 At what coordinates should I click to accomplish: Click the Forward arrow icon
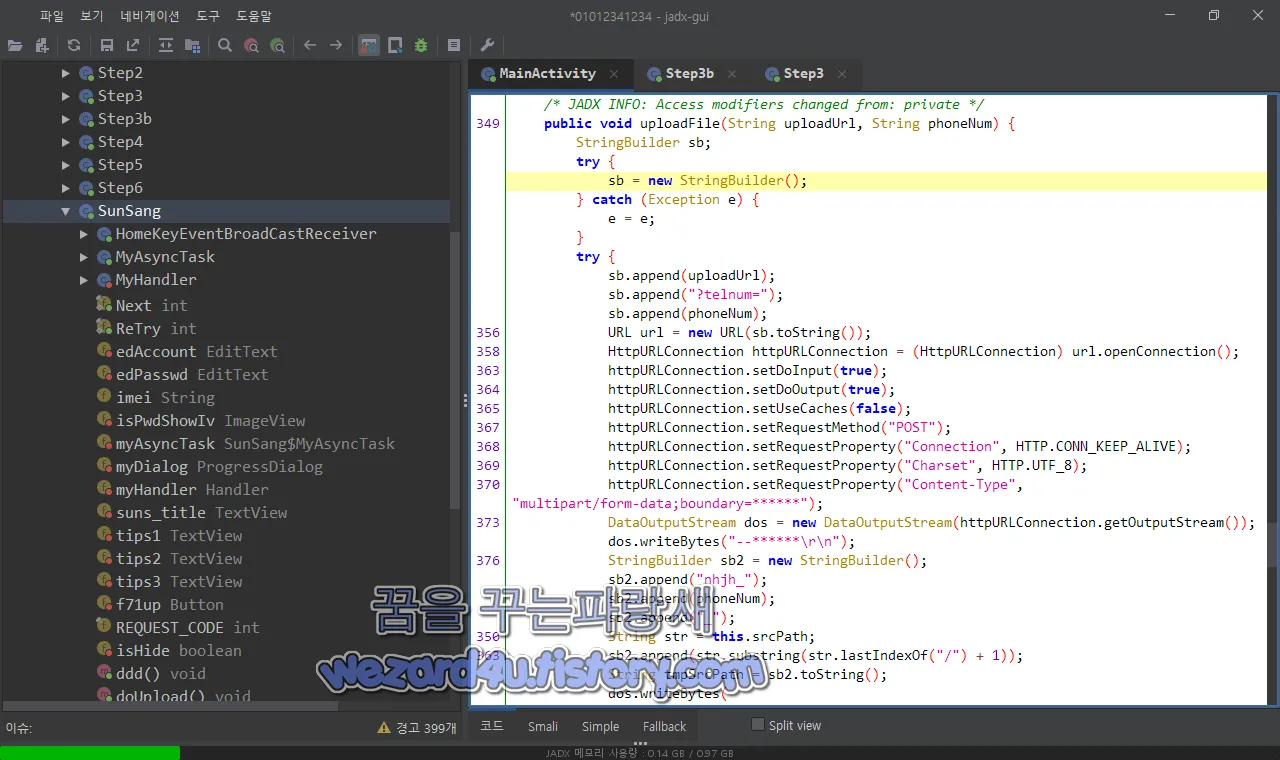(x=336, y=45)
